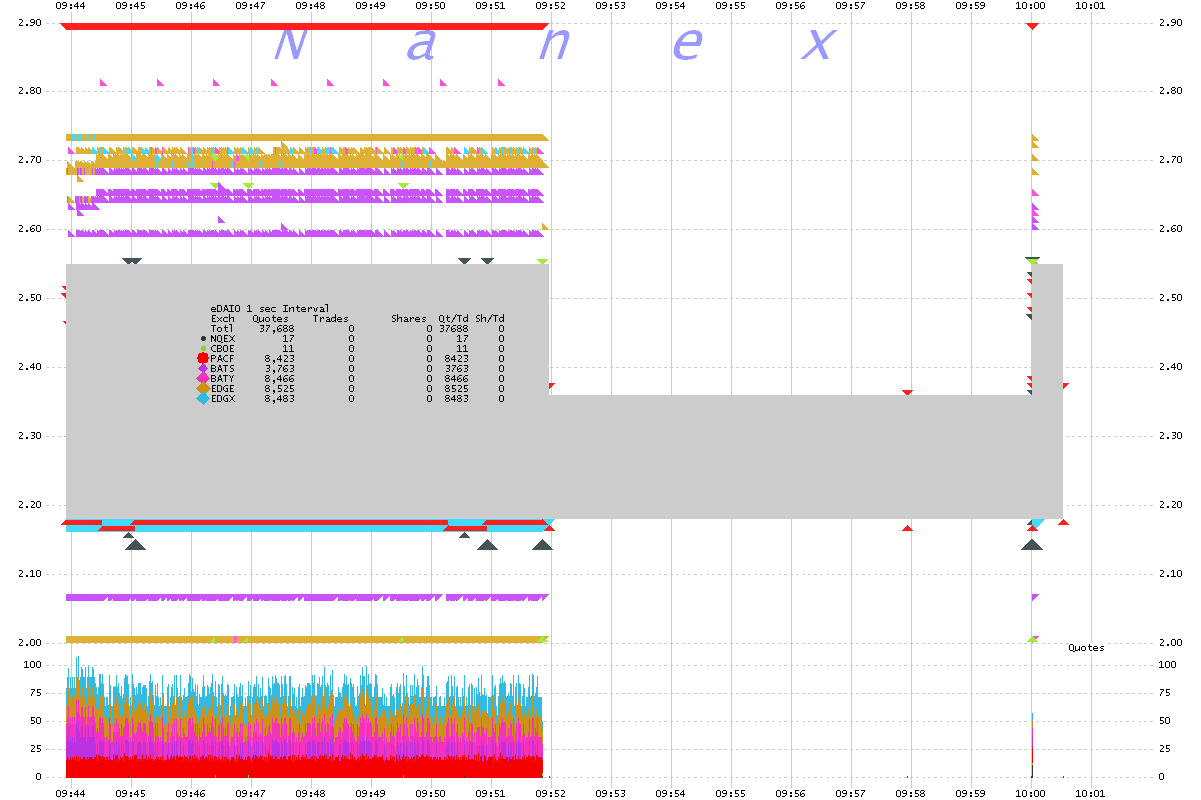Click the EDGE Qt/Td value '8525'

456,388
